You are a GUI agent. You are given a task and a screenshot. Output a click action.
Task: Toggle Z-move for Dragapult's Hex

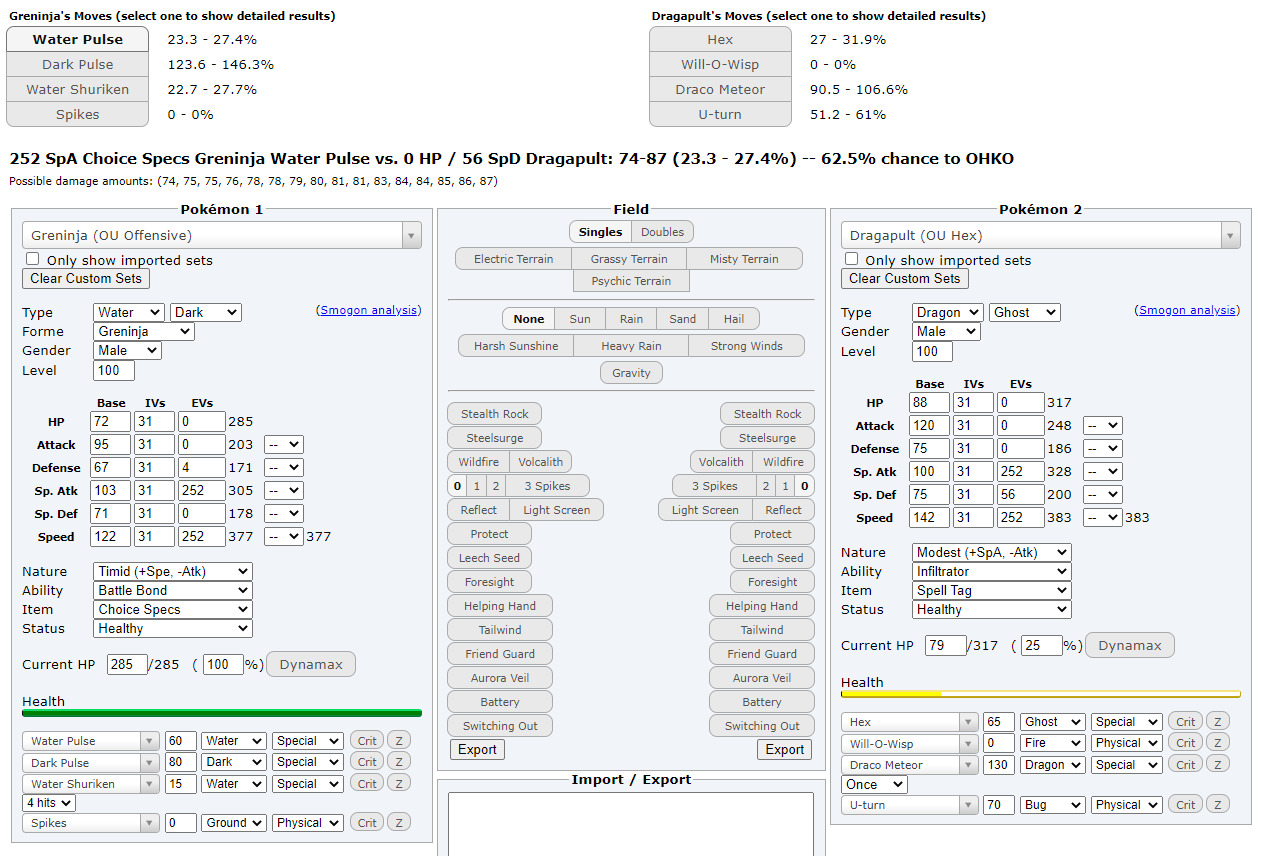point(1216,721)
